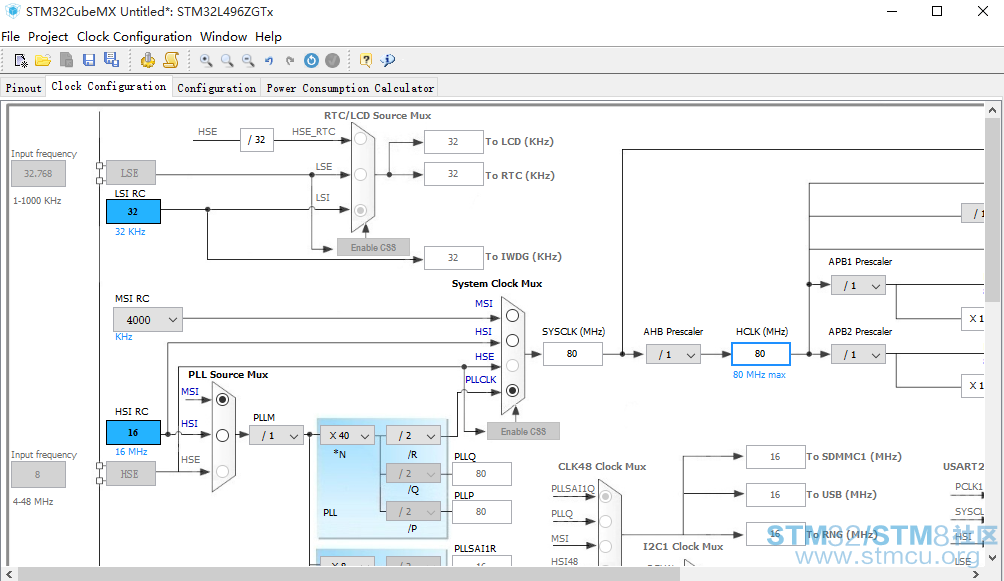Open the Clock Configuration menu
Viewport: 1004px width, 581px height.
(134, 37)
